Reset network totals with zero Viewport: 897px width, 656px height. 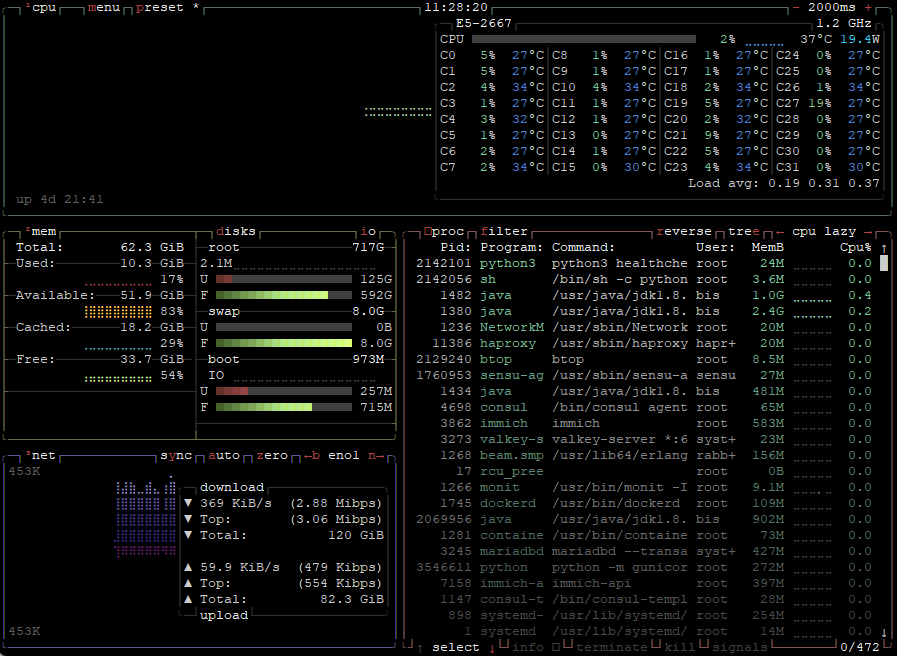point(272,455)
